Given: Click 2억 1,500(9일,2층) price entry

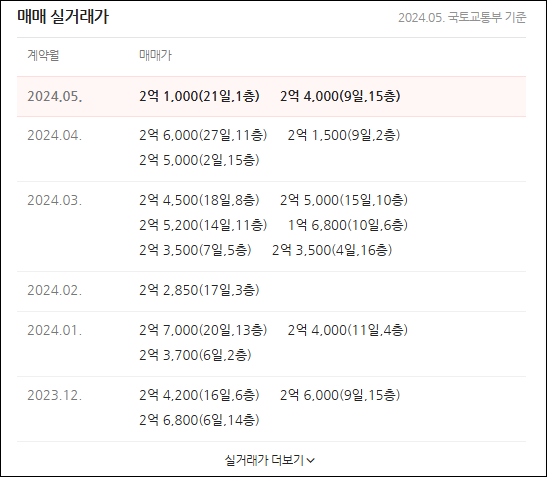Looking at the screenshot, I should [x=344, y=135].
